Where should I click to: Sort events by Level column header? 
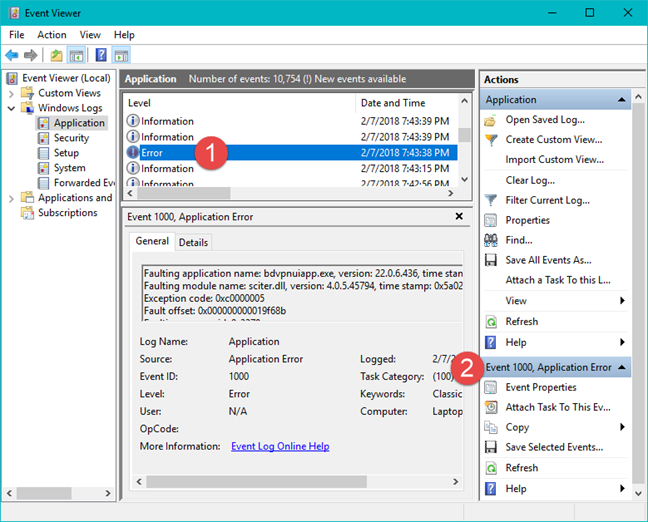tap(240, 103)
